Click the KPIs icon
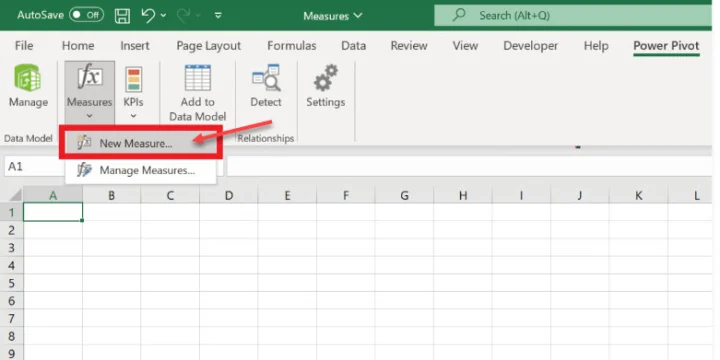This screenshot has width=720, height=360. 134,79
